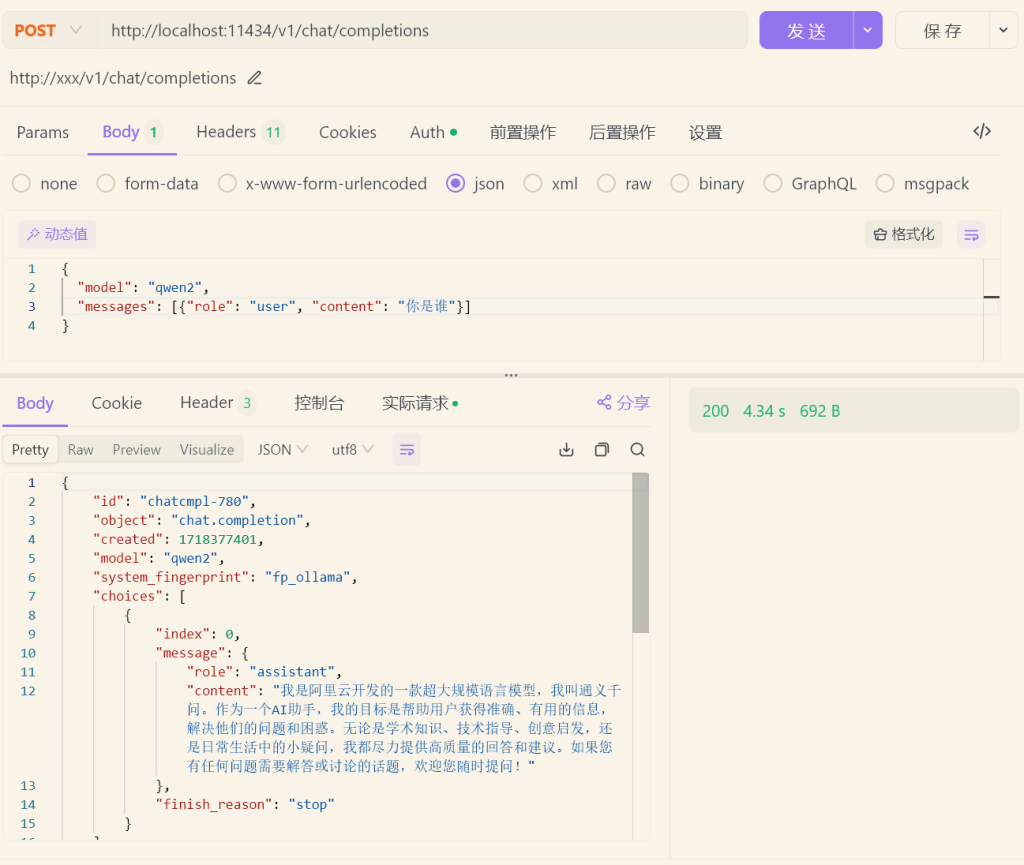Viewport: 1024px width, 865px height.
Task: Copy the response content
Action: click(x=601, y=450)
